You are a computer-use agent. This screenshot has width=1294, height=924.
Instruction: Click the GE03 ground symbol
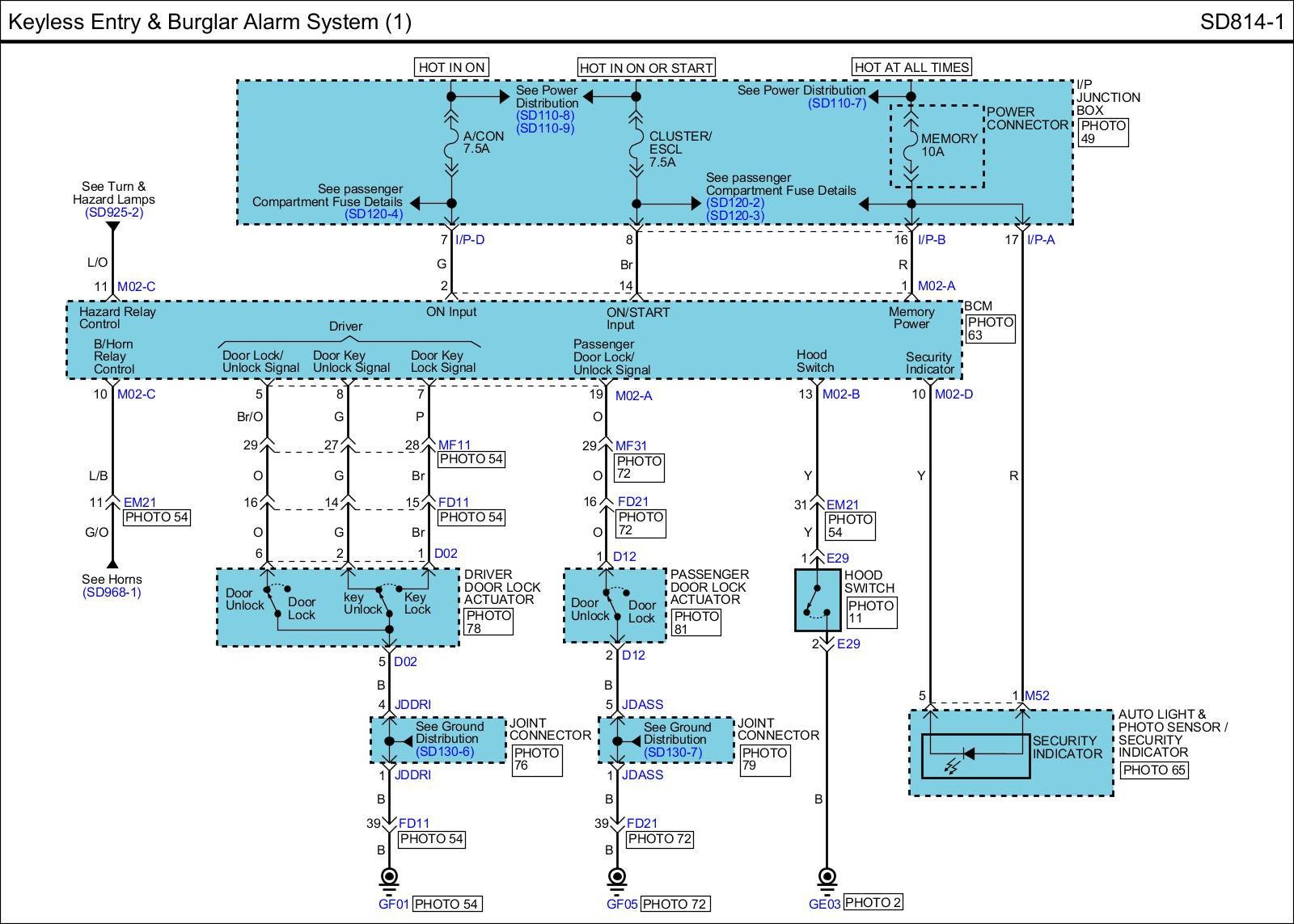point(827,877)
